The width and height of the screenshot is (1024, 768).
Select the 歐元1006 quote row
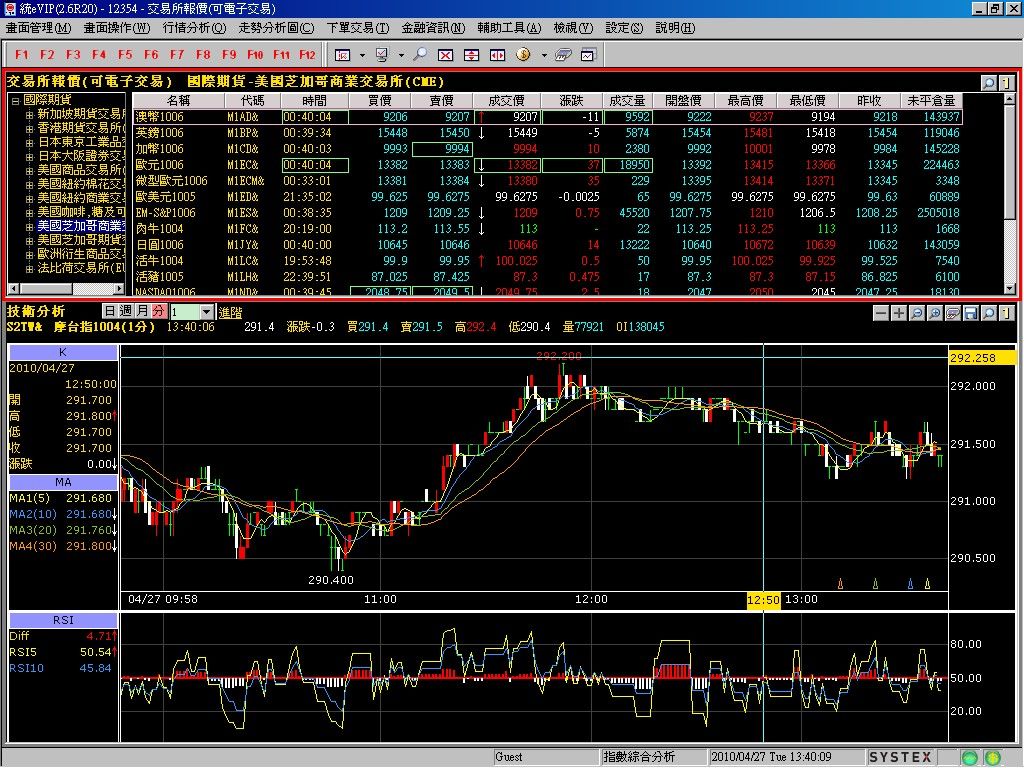click(x=547, y=165)
